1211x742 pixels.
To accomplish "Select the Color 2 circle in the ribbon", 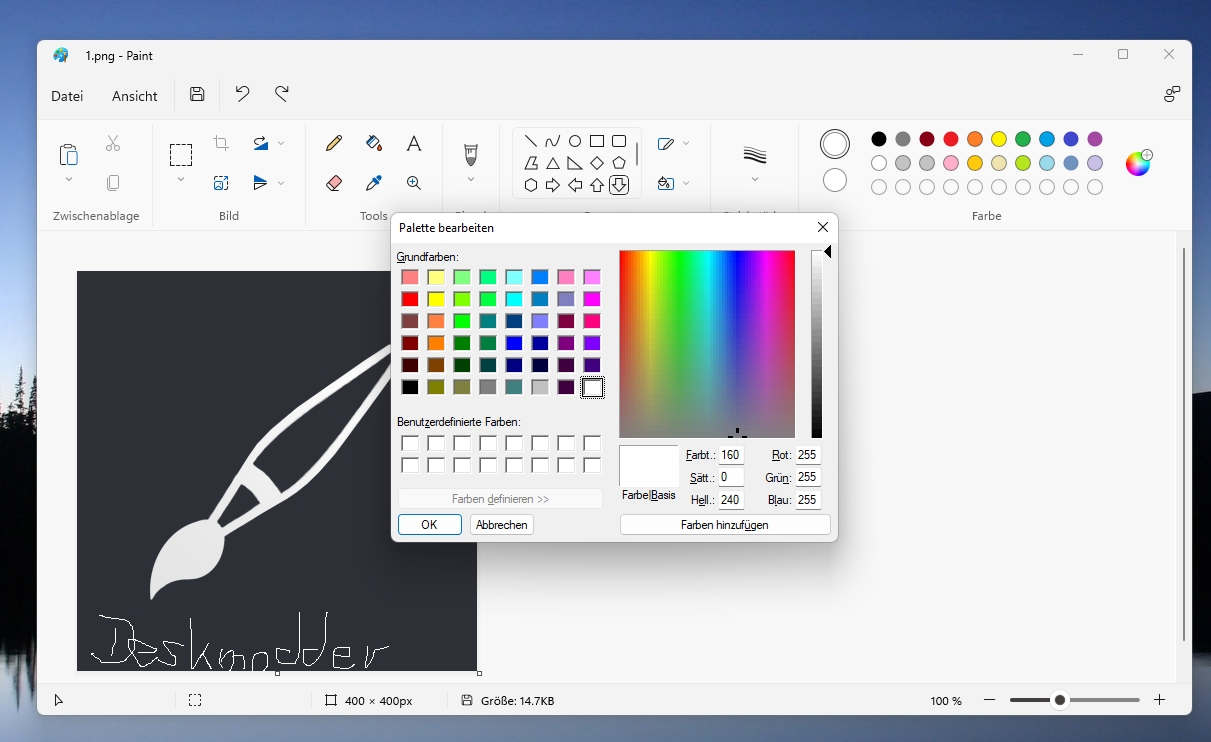I will coord(835,180).
